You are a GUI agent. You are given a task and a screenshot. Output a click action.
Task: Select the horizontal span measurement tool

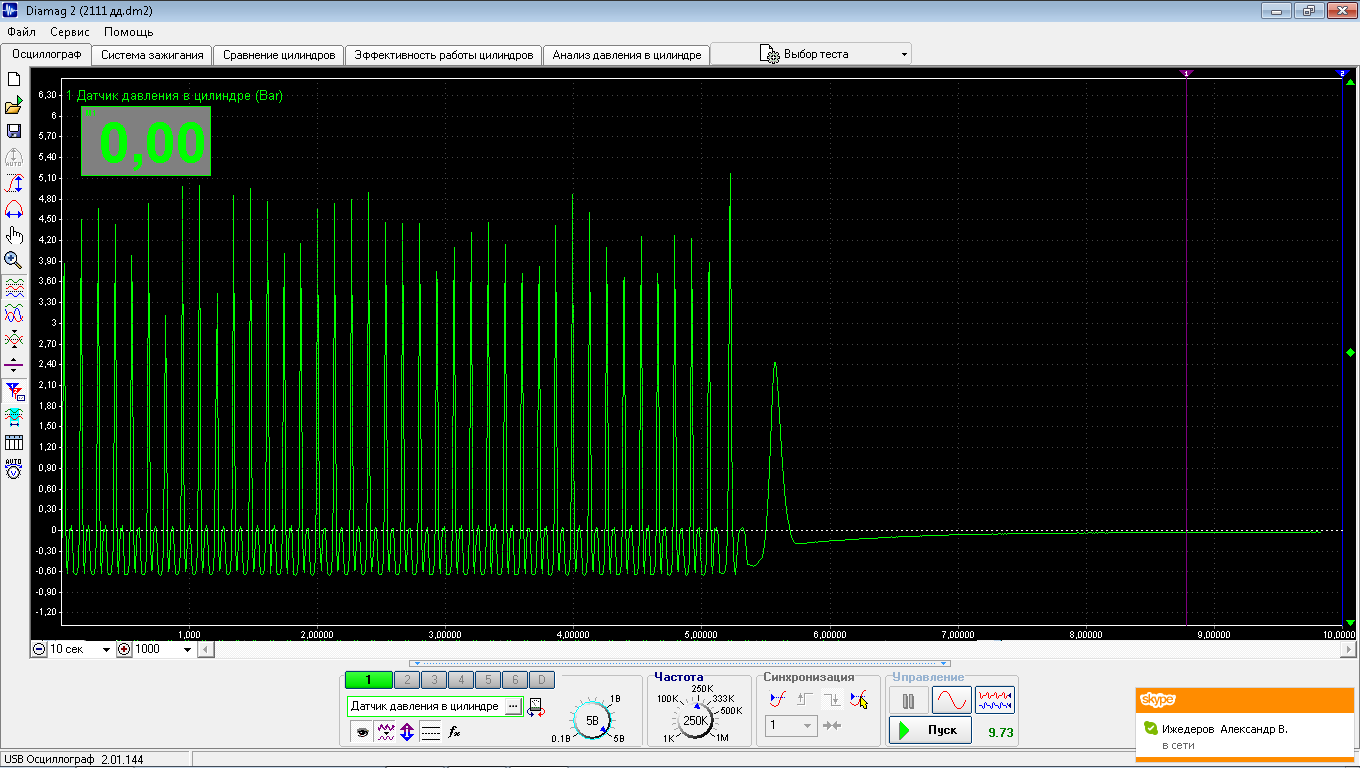click(14, 210)
